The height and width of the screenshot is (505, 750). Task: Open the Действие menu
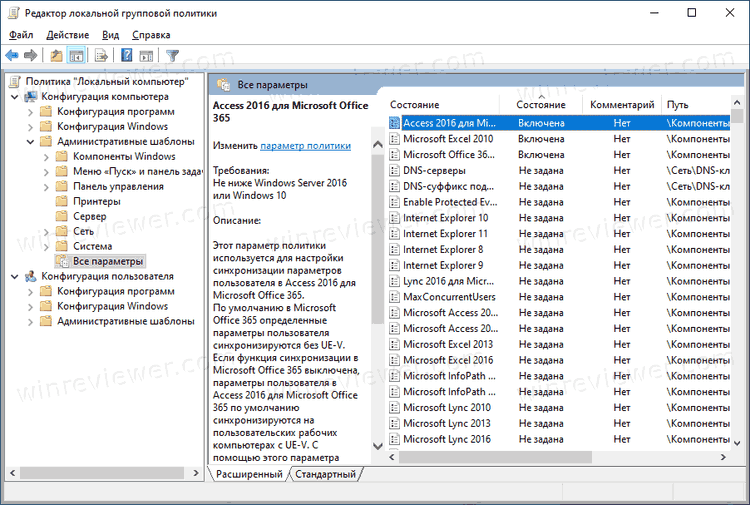point(67,35)
